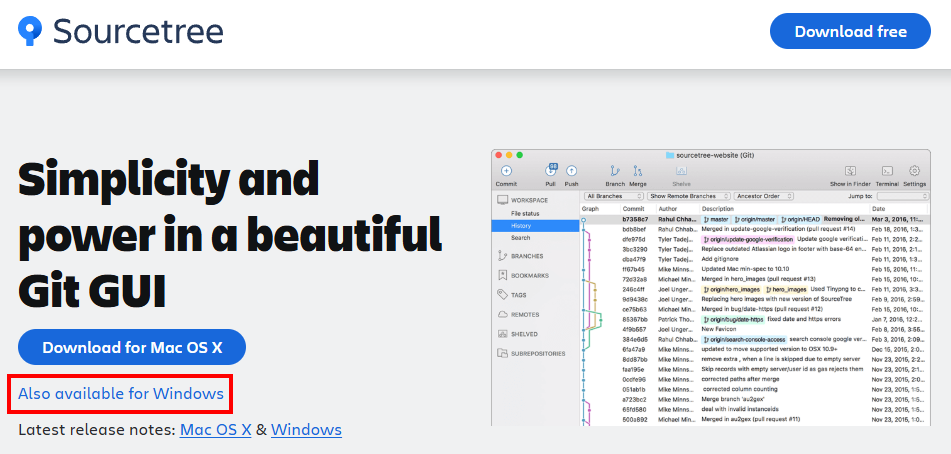Open Windows release notes link
The height and width of the screenshot is (454, 951).
tap(306, 430)
